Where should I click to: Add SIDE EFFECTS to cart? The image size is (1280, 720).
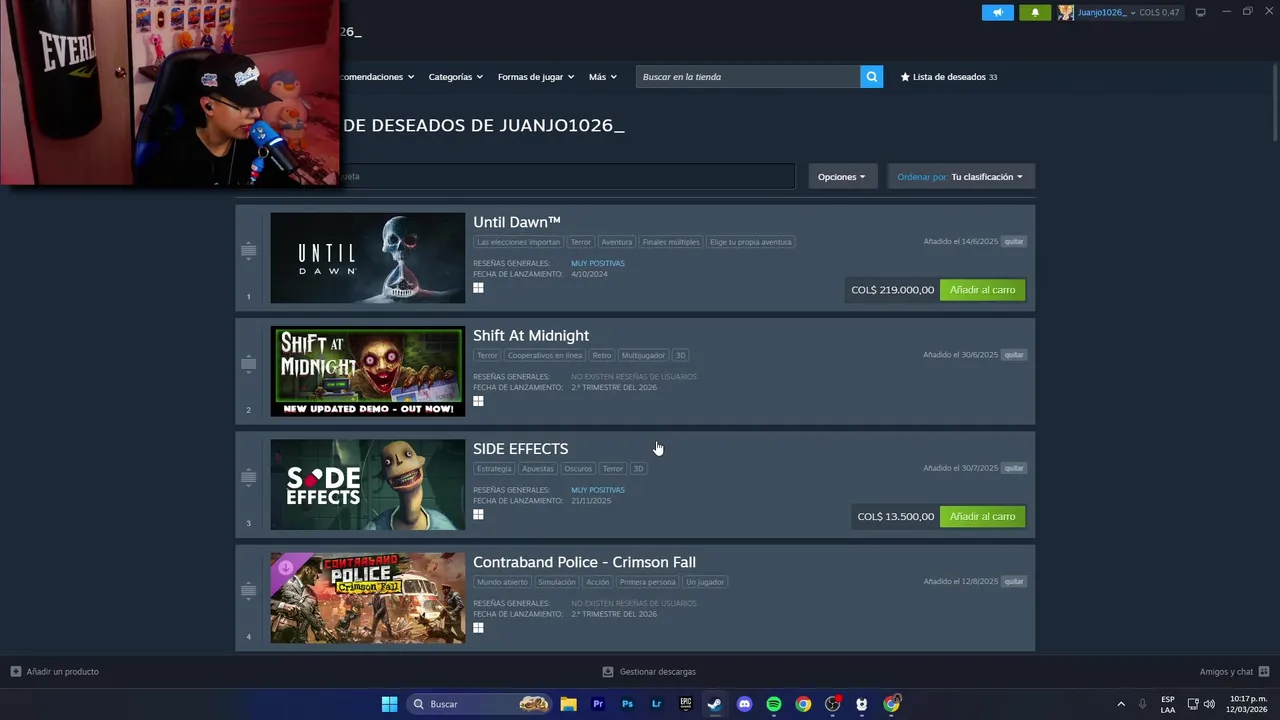[x=982, y=517]
